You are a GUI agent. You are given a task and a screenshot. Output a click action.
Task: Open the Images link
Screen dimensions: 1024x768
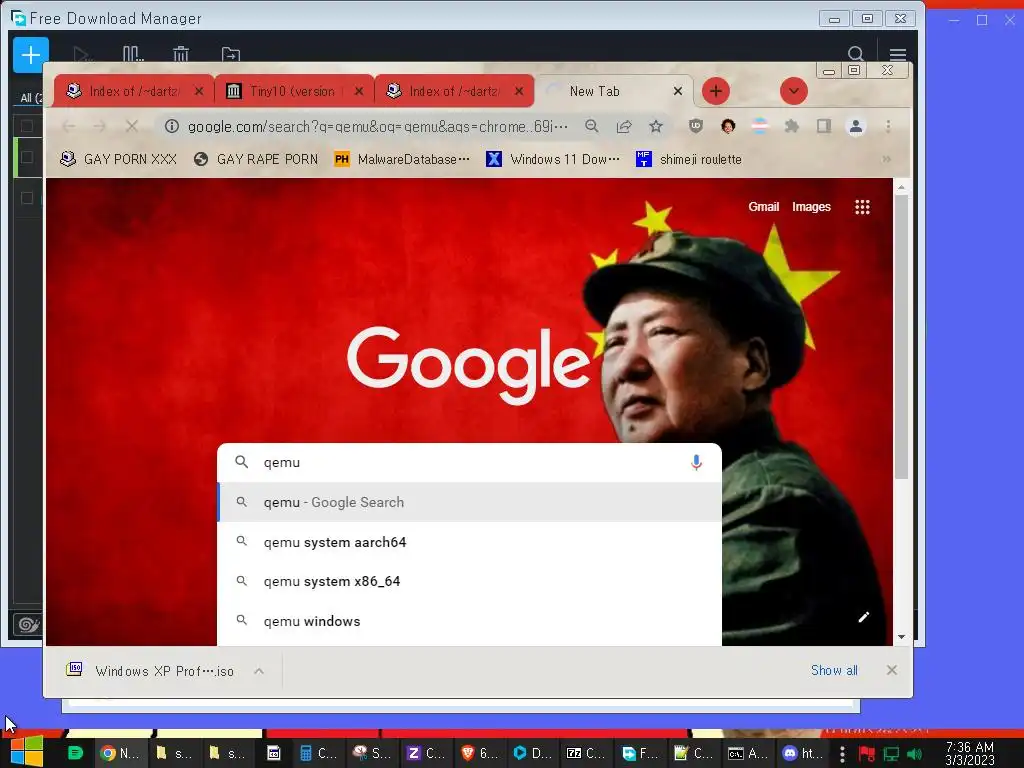811,206
